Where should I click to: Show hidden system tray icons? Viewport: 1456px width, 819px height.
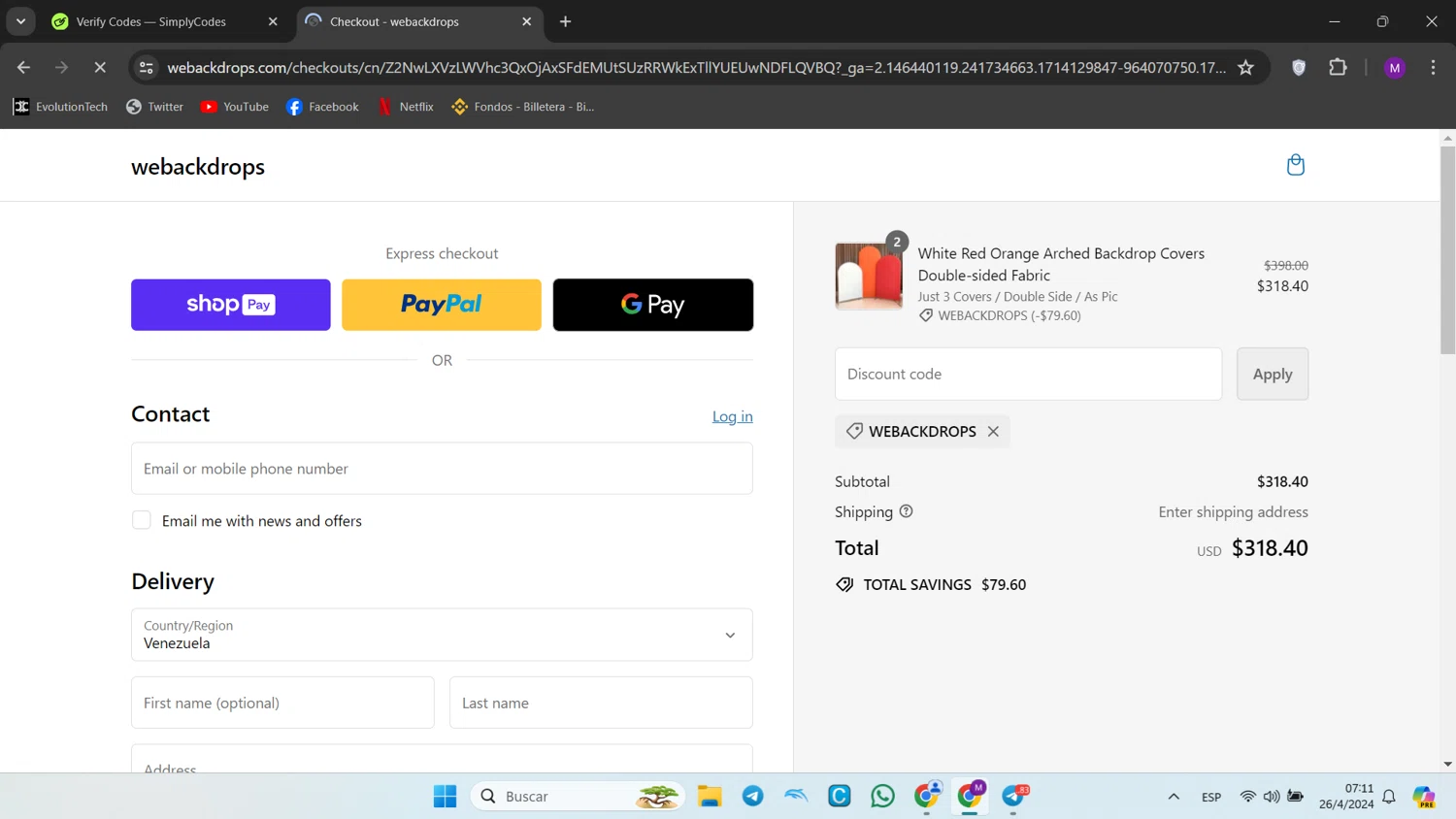(1174, 797)
